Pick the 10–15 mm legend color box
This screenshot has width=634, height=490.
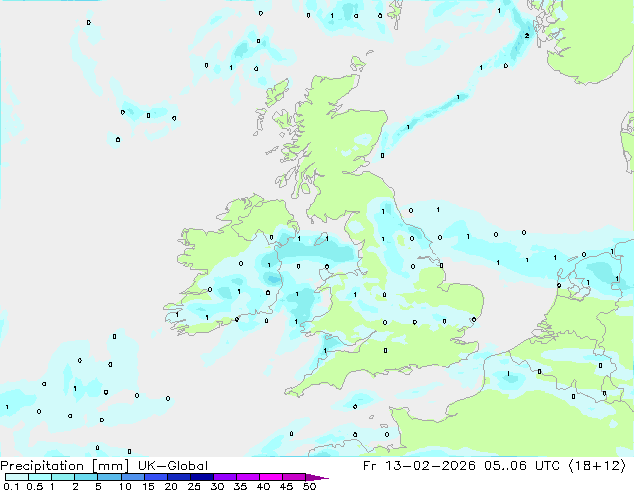132,477
